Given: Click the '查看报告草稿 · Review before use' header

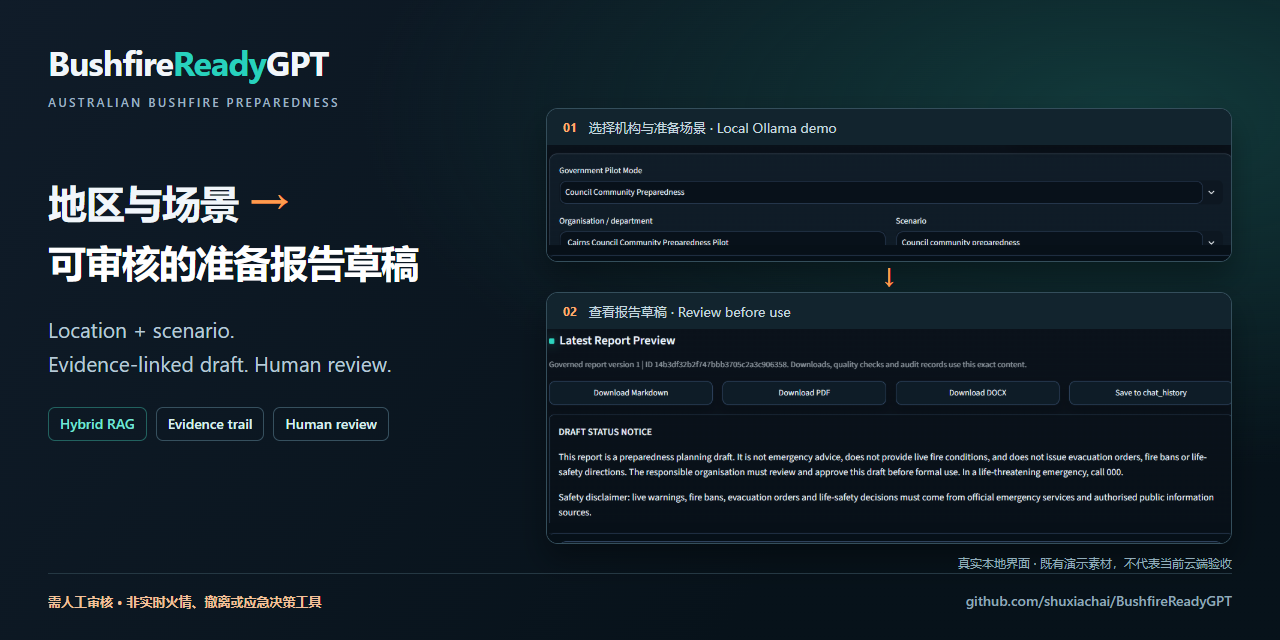Looking at the screenshot, I should coord(689,312).
